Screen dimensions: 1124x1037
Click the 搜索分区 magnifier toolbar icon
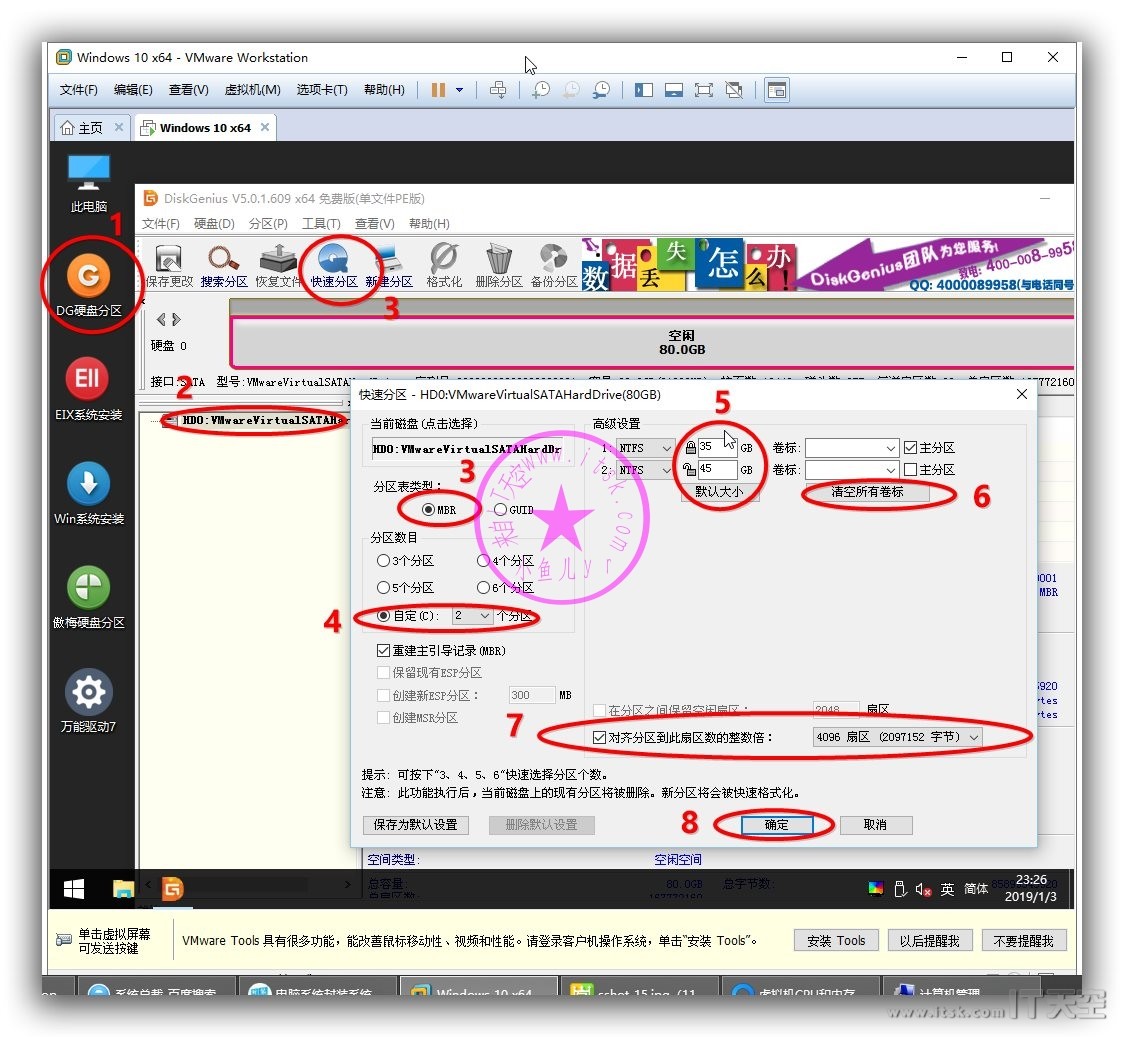click(224, 266)
